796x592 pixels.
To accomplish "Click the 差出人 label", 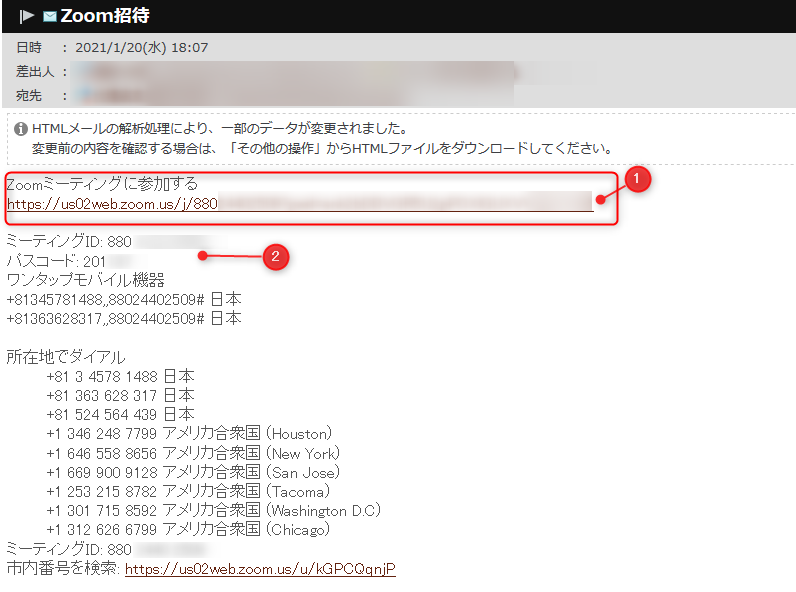I will pos(35,72).
